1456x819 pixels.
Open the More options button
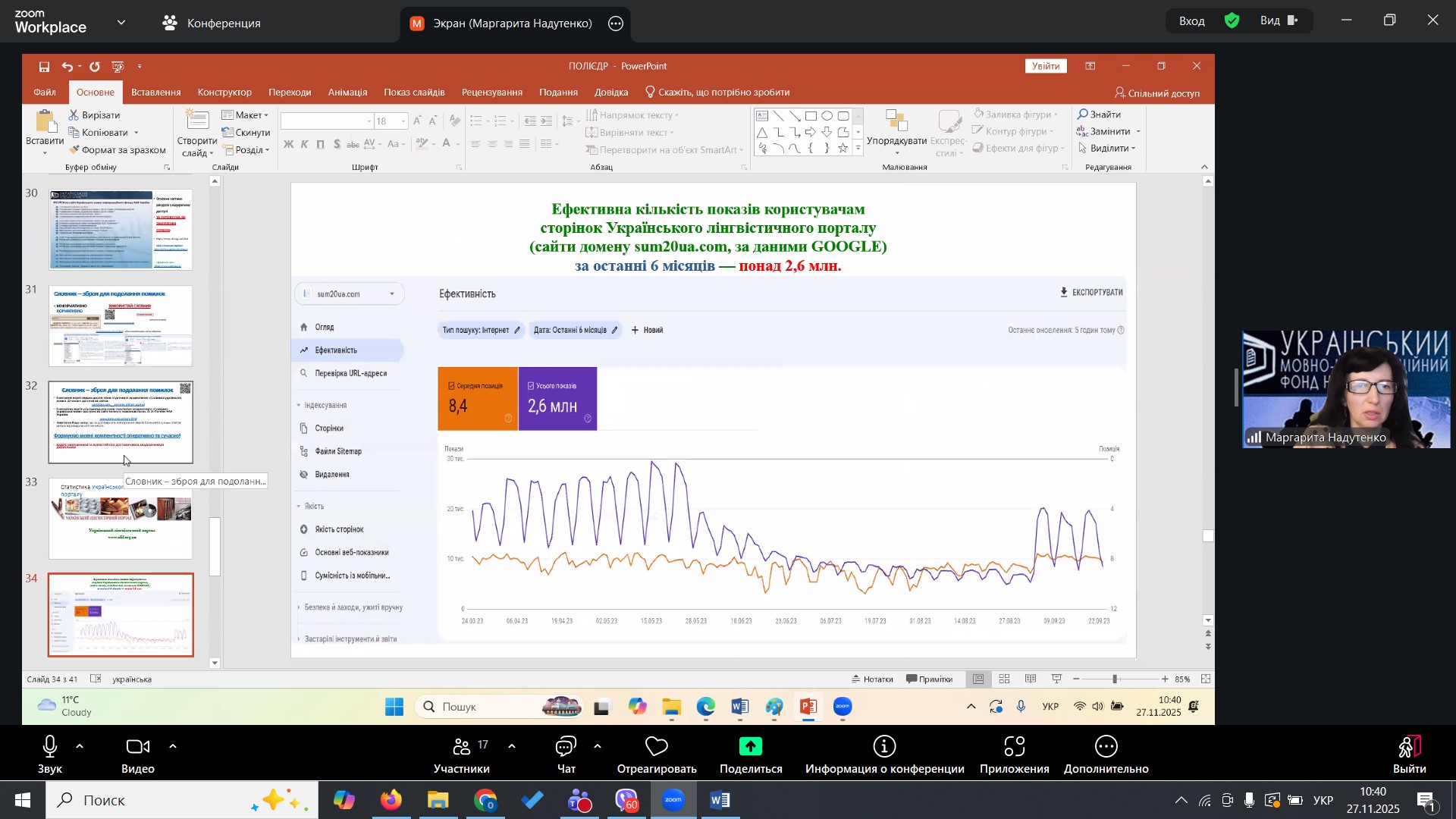click(x=1106, y=747)
